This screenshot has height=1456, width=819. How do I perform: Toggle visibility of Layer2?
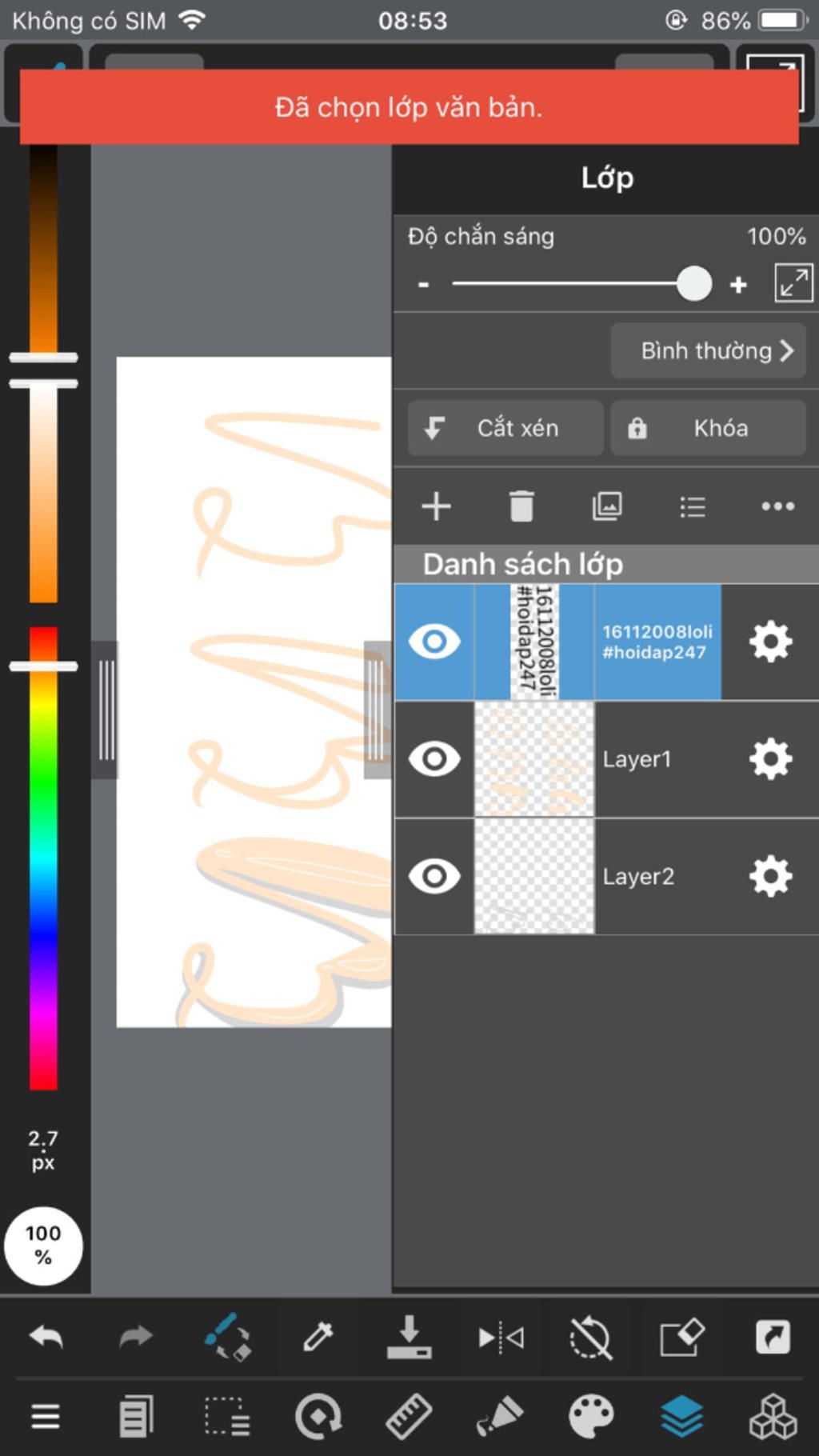(x=434, y=876)
